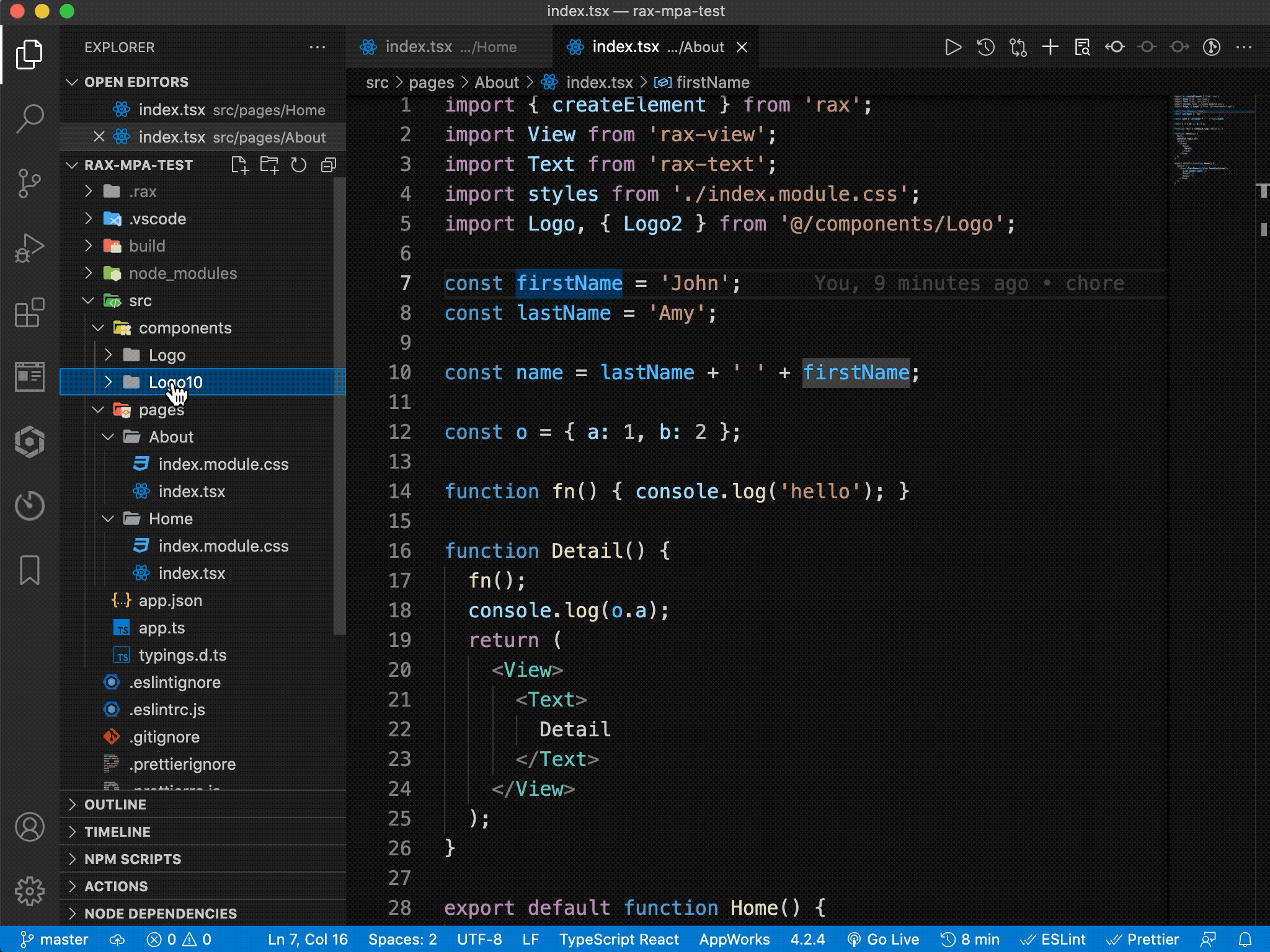Expand the pages directory tree
1270x952 pixels.
tap(96, 409)
